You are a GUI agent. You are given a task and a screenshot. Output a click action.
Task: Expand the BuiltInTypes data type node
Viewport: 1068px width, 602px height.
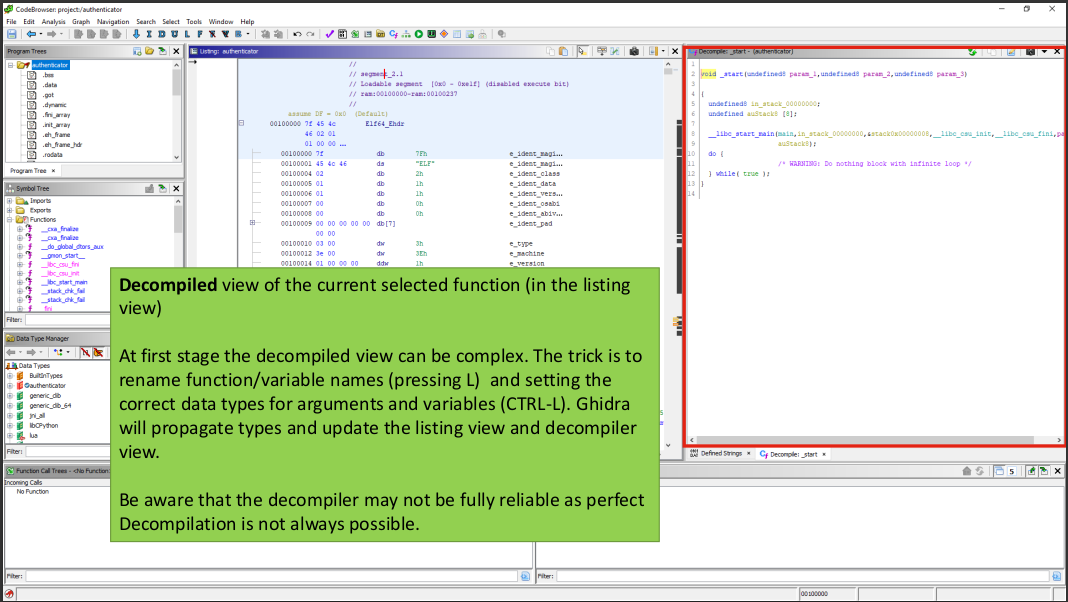click(10, 376)
